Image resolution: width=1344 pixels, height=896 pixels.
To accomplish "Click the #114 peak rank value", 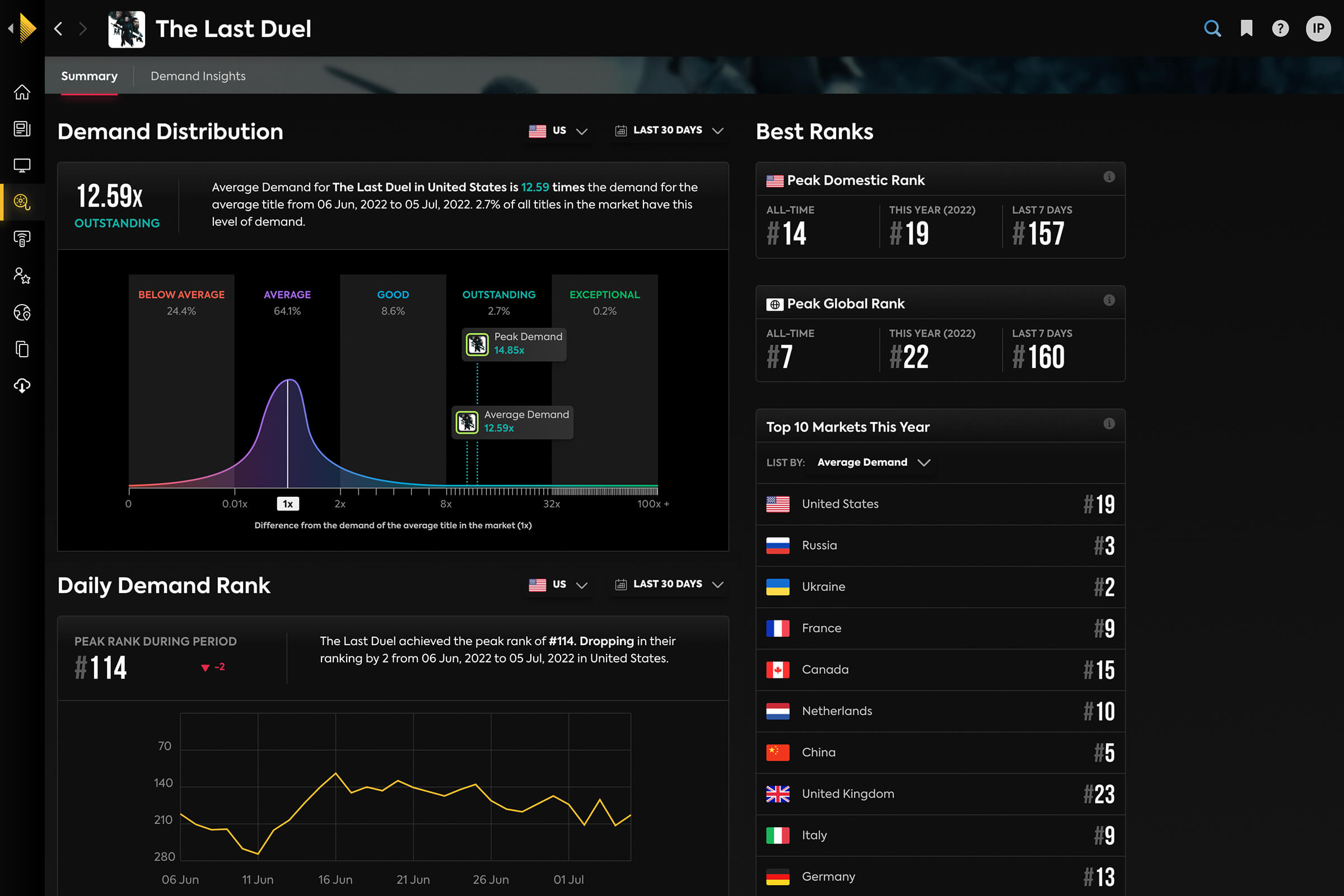I will click(x=101, y=668).
